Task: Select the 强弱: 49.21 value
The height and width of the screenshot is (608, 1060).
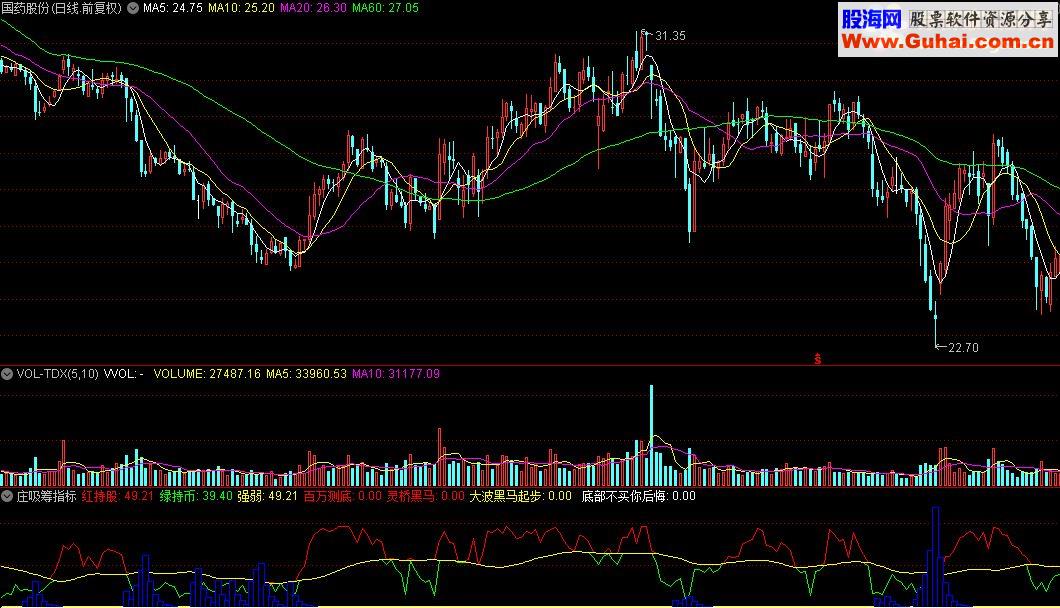Action: coord(268,496)
